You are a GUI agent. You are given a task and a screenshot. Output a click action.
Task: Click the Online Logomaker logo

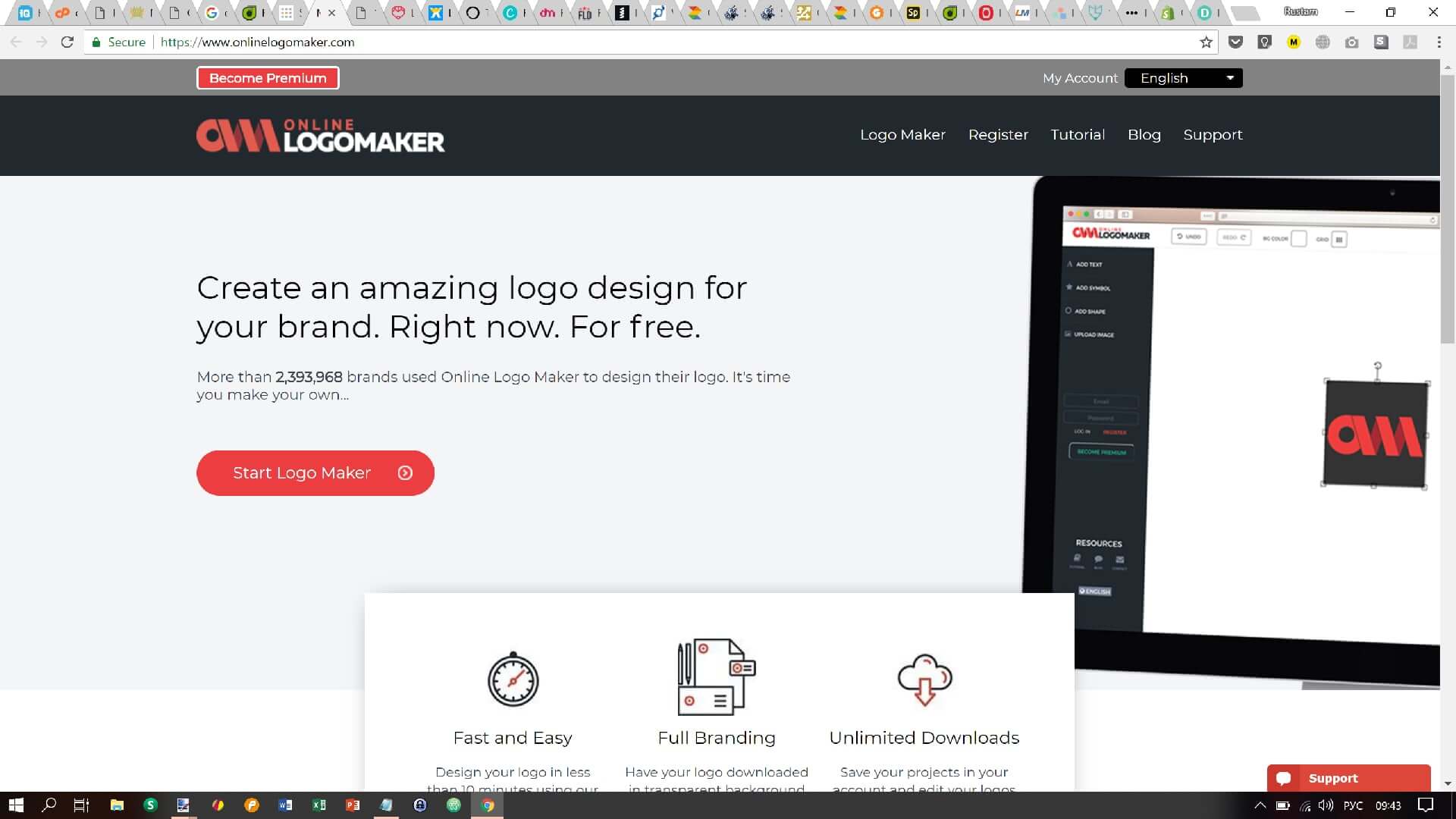coord(320,136)
